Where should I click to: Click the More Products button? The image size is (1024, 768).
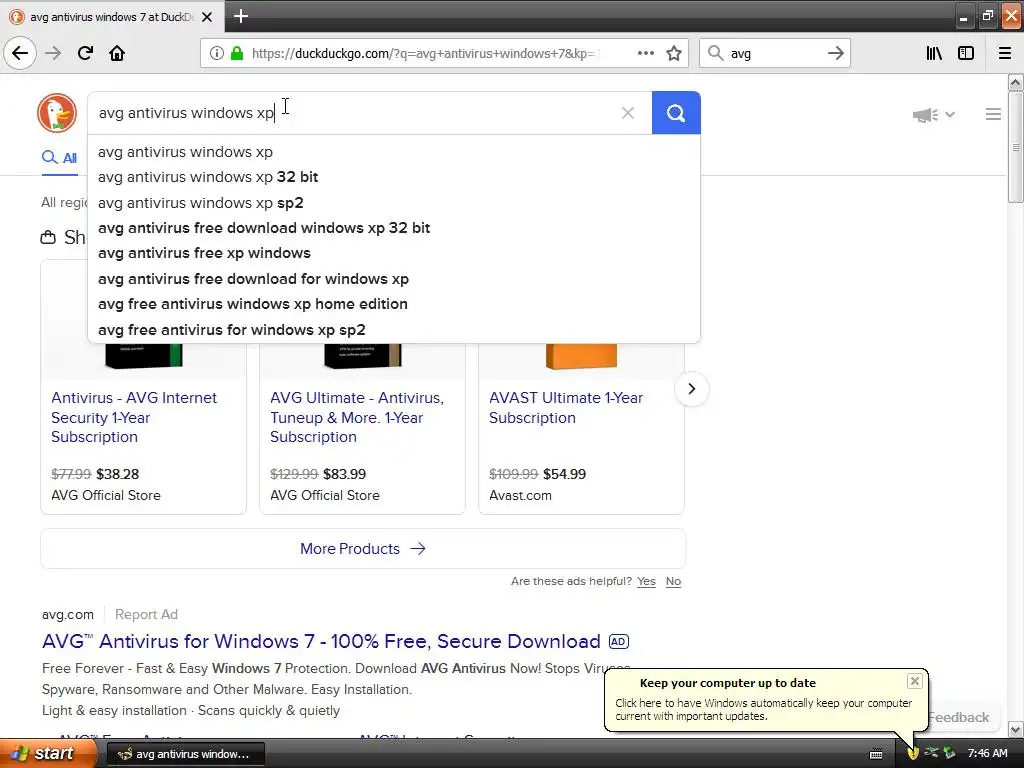tap(363, 549)
